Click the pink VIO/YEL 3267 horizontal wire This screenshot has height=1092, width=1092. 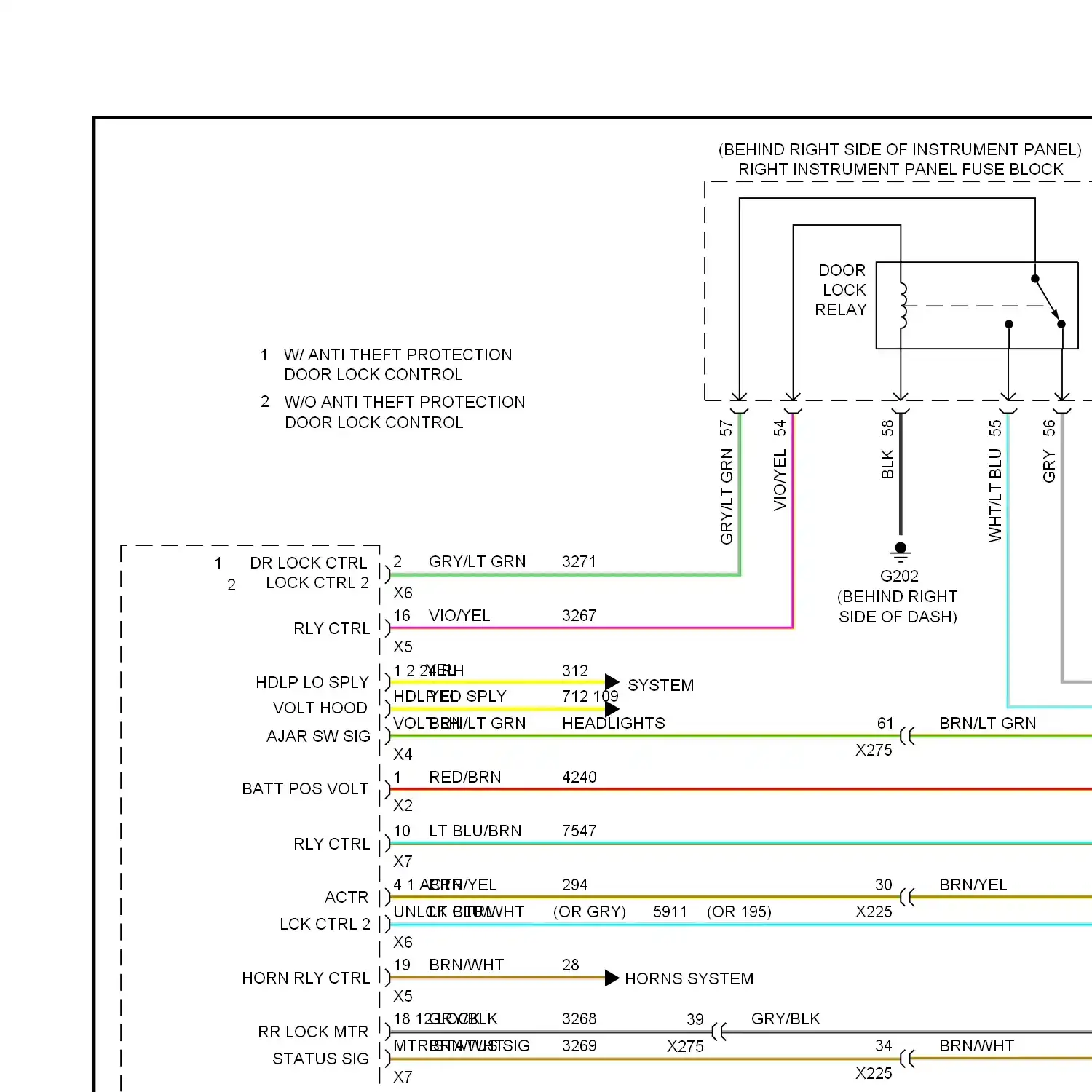582,627
